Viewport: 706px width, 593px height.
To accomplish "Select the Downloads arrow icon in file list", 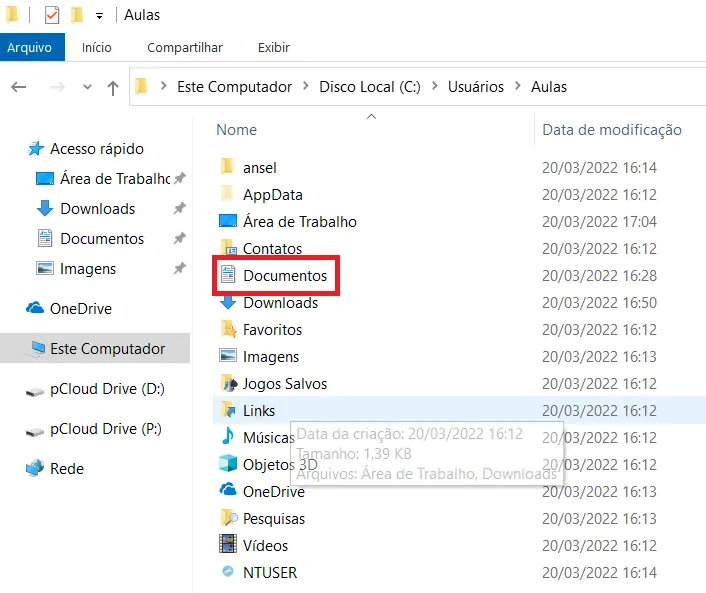I will coord(228,303).
